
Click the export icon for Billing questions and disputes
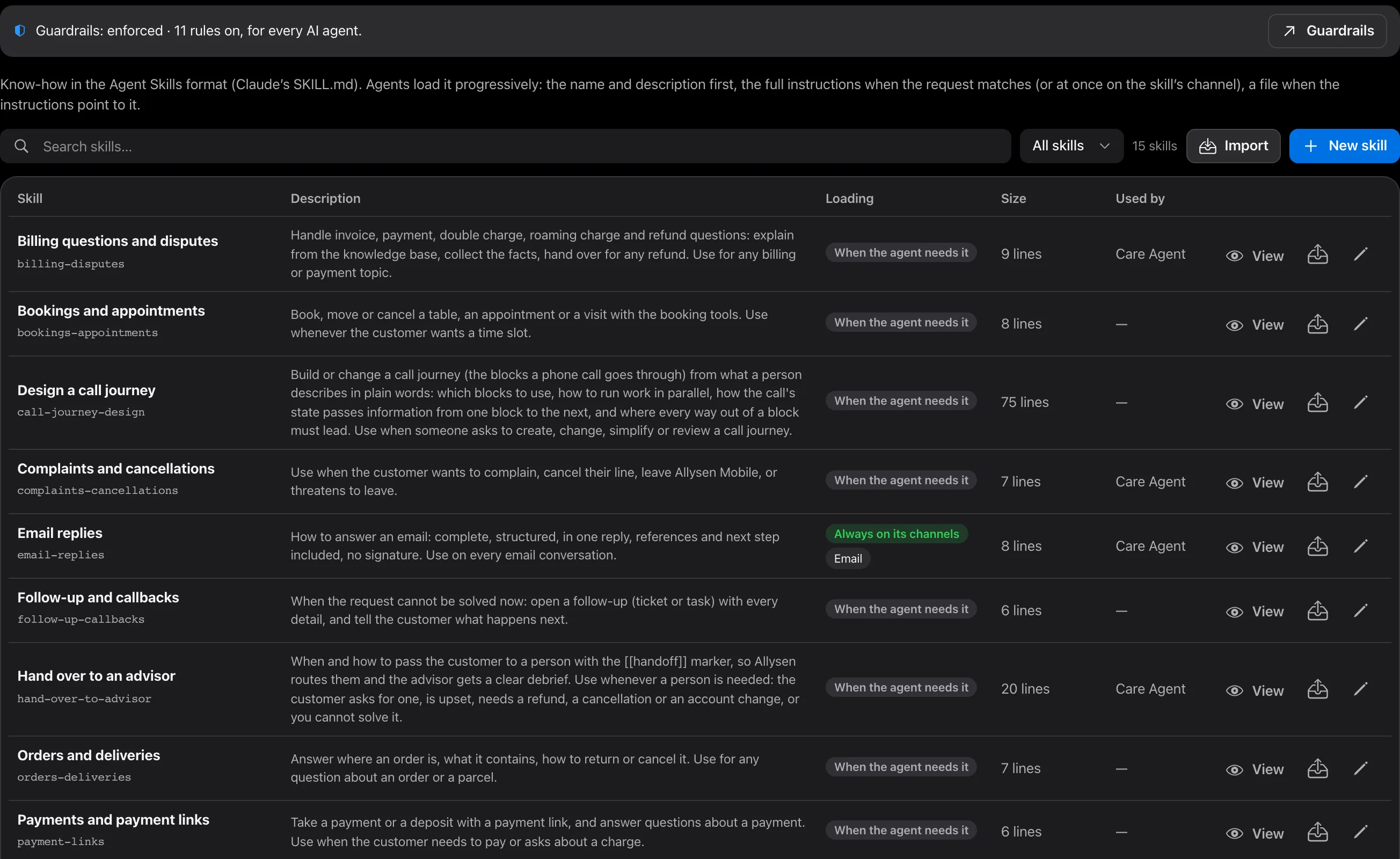pyautogui.click(x=1317, y=254)
